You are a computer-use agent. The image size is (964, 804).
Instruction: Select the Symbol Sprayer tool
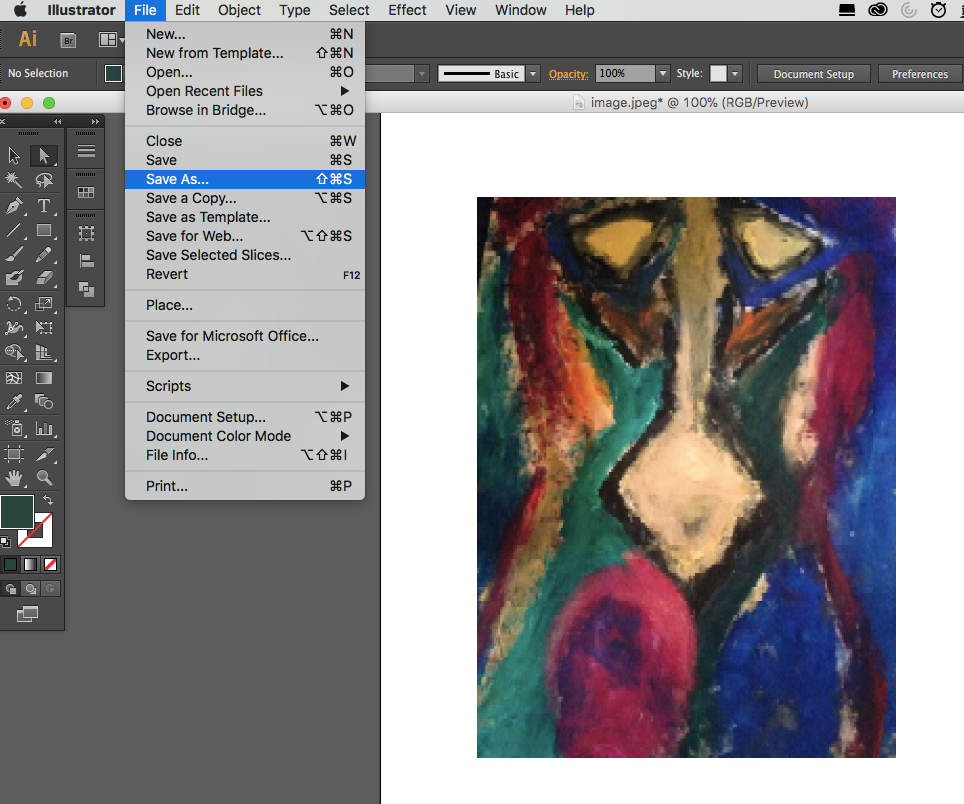click(14, 428)
